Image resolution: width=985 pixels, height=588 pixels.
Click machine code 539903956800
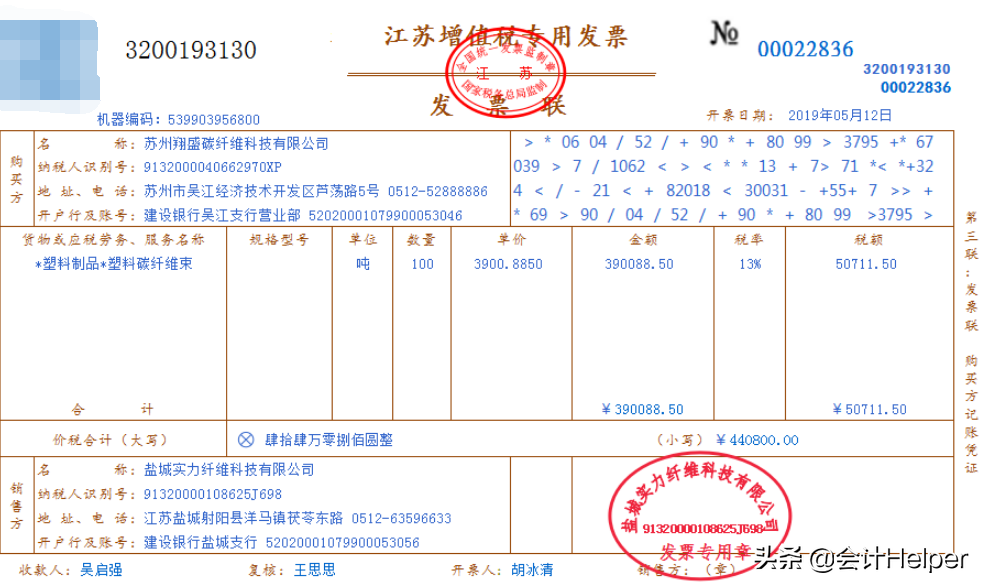click(214, 119)
